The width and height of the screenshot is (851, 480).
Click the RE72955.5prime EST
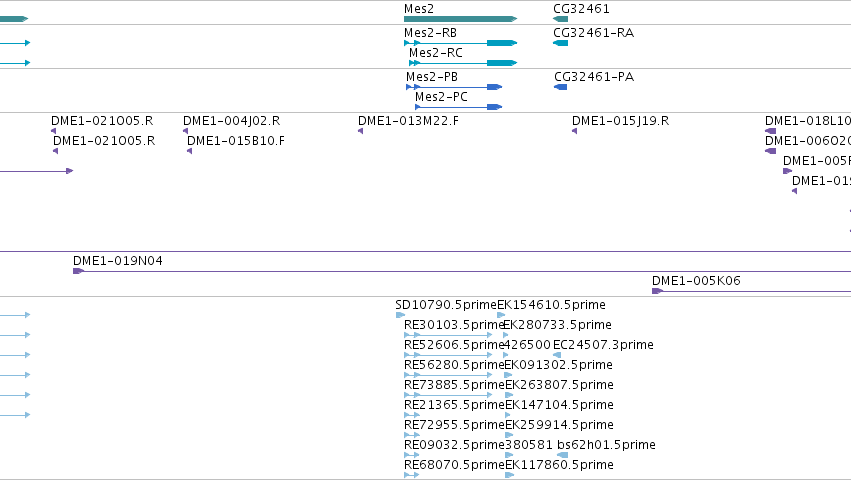[x=412, y=435]
